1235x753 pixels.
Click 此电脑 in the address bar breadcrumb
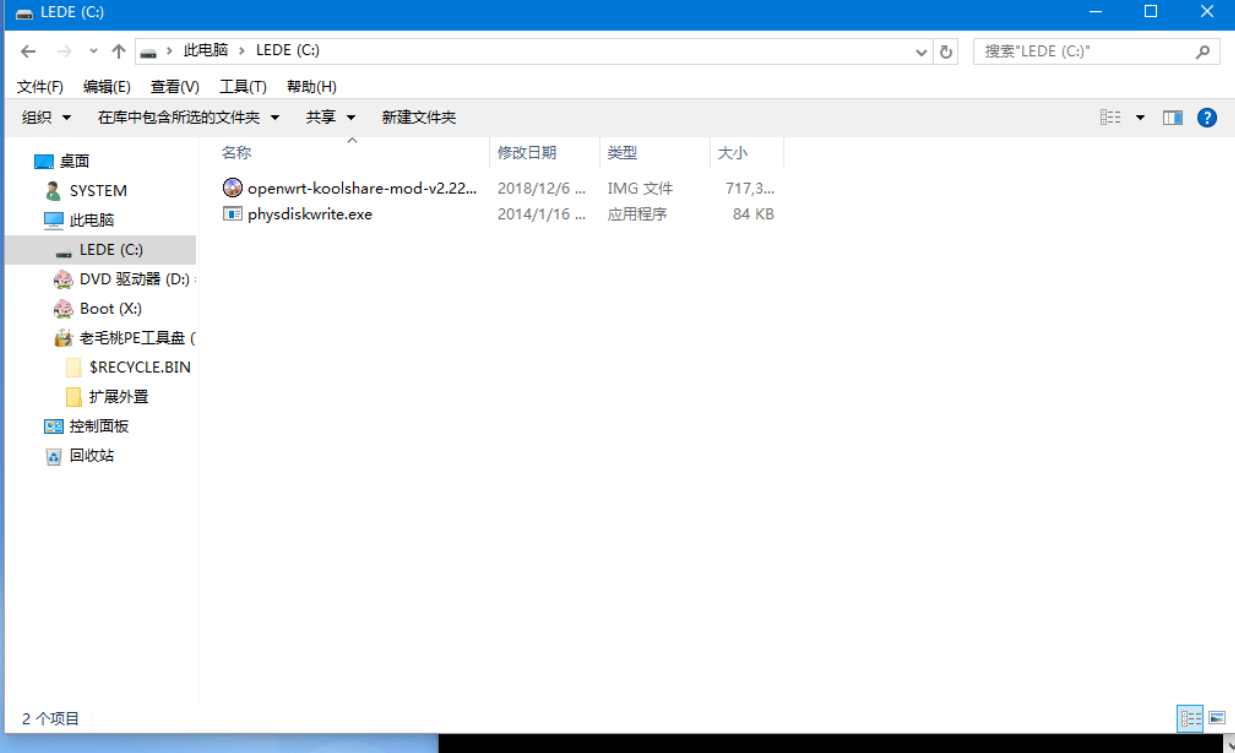206,50
